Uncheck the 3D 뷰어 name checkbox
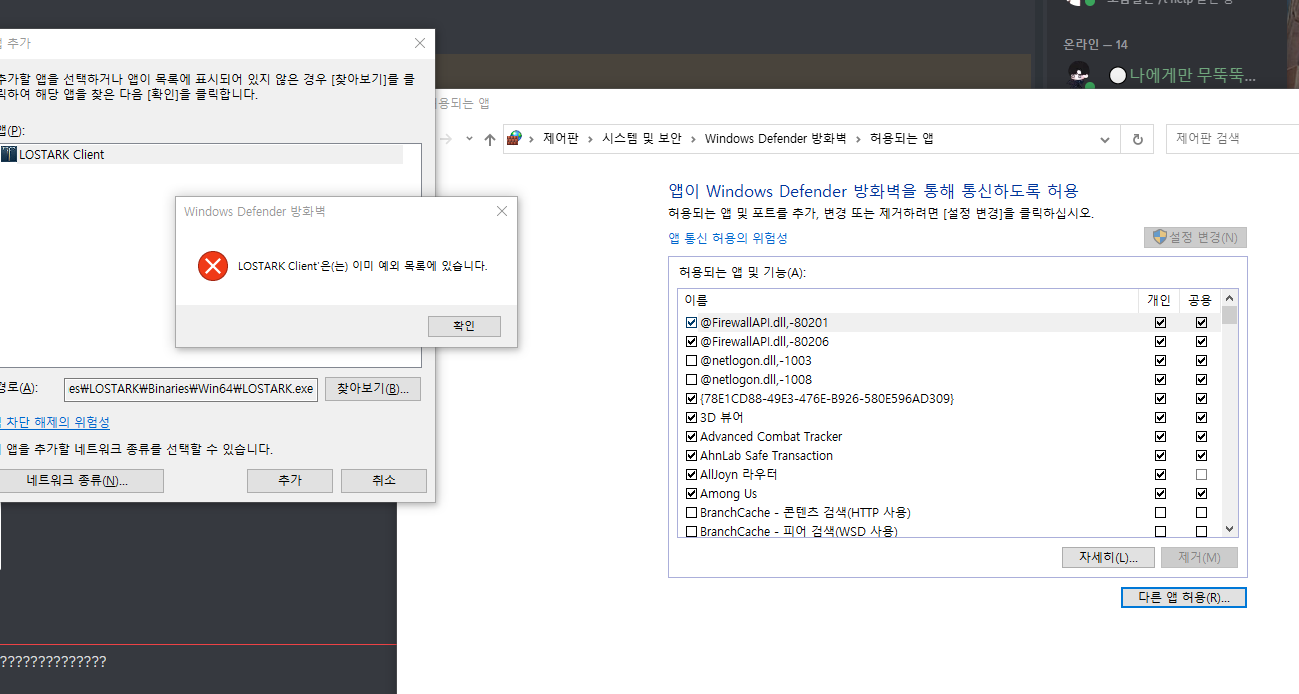Screen dimensions: 1299x694 691,418
